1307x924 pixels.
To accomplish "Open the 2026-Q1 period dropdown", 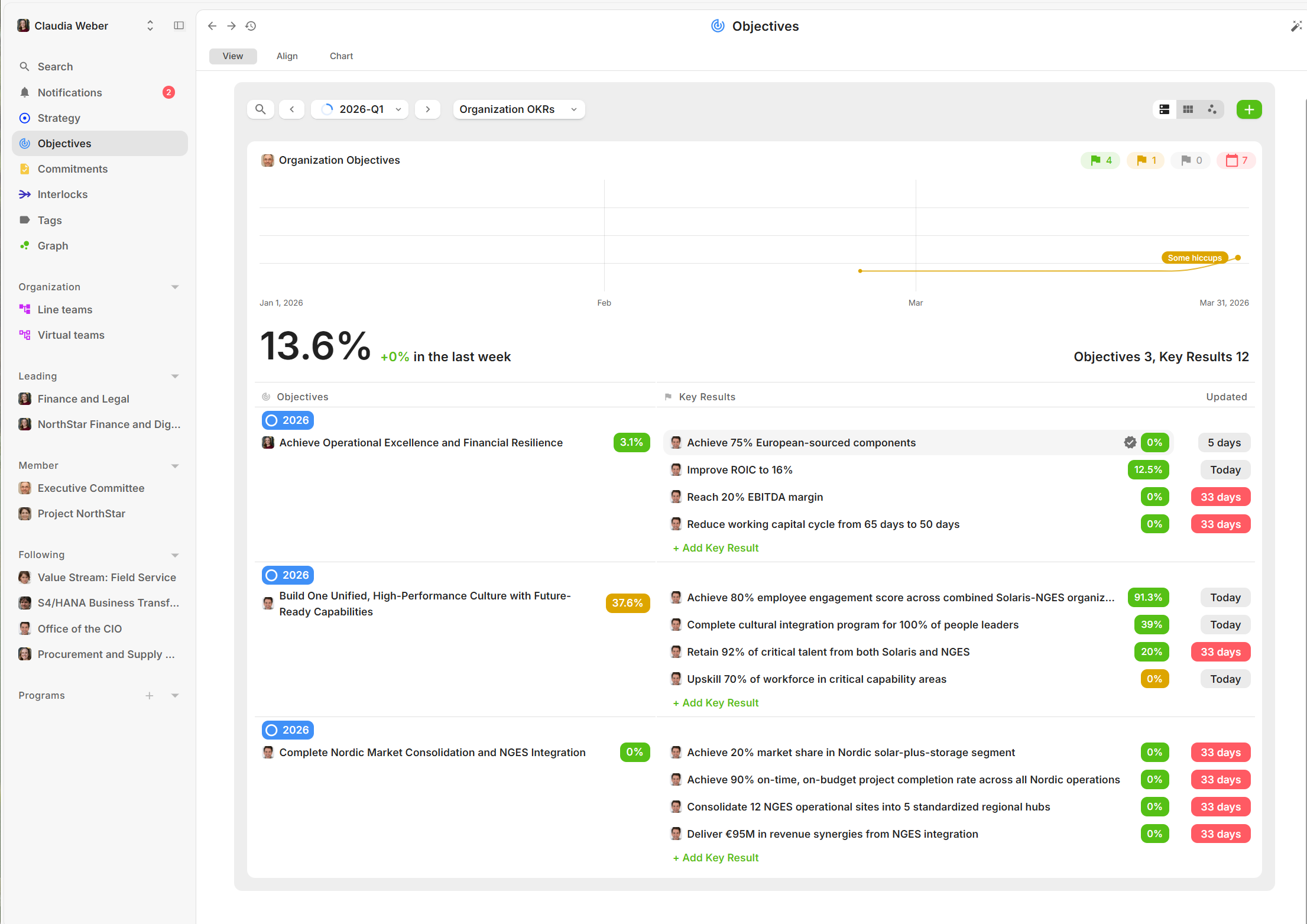I will [x=360, y=109].
